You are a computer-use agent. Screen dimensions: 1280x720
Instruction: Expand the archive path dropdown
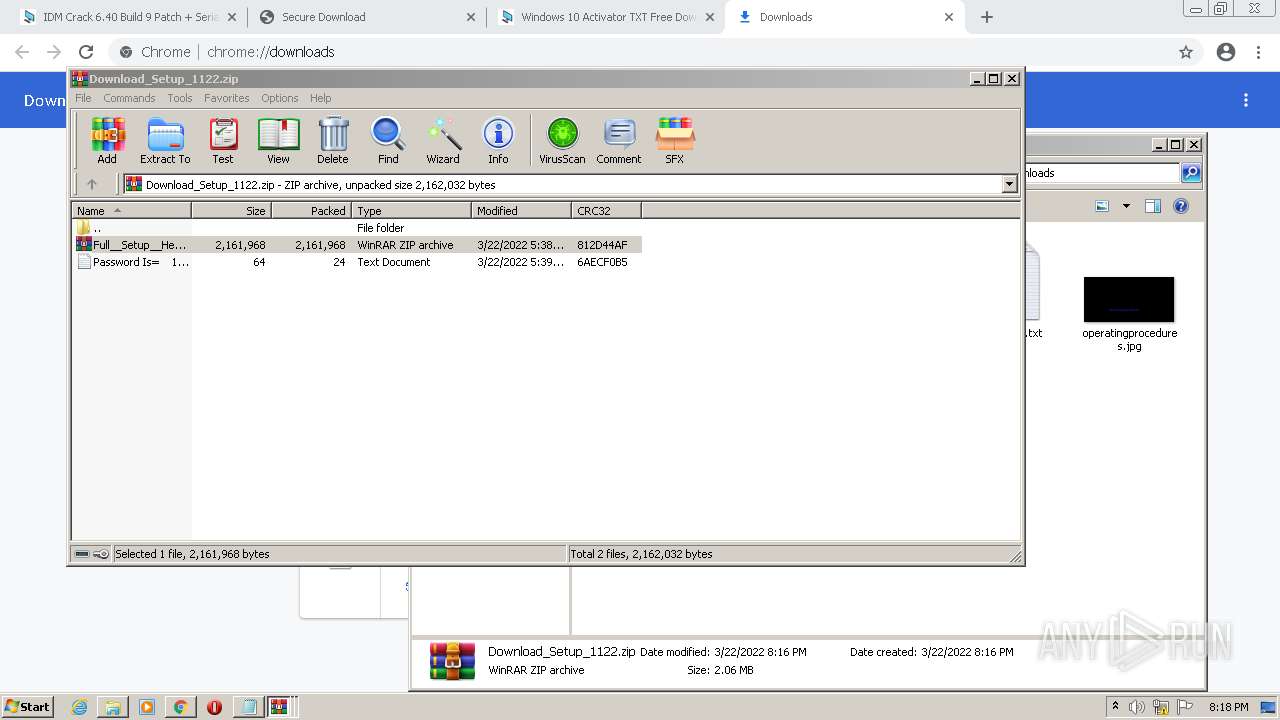[1009, 184]
